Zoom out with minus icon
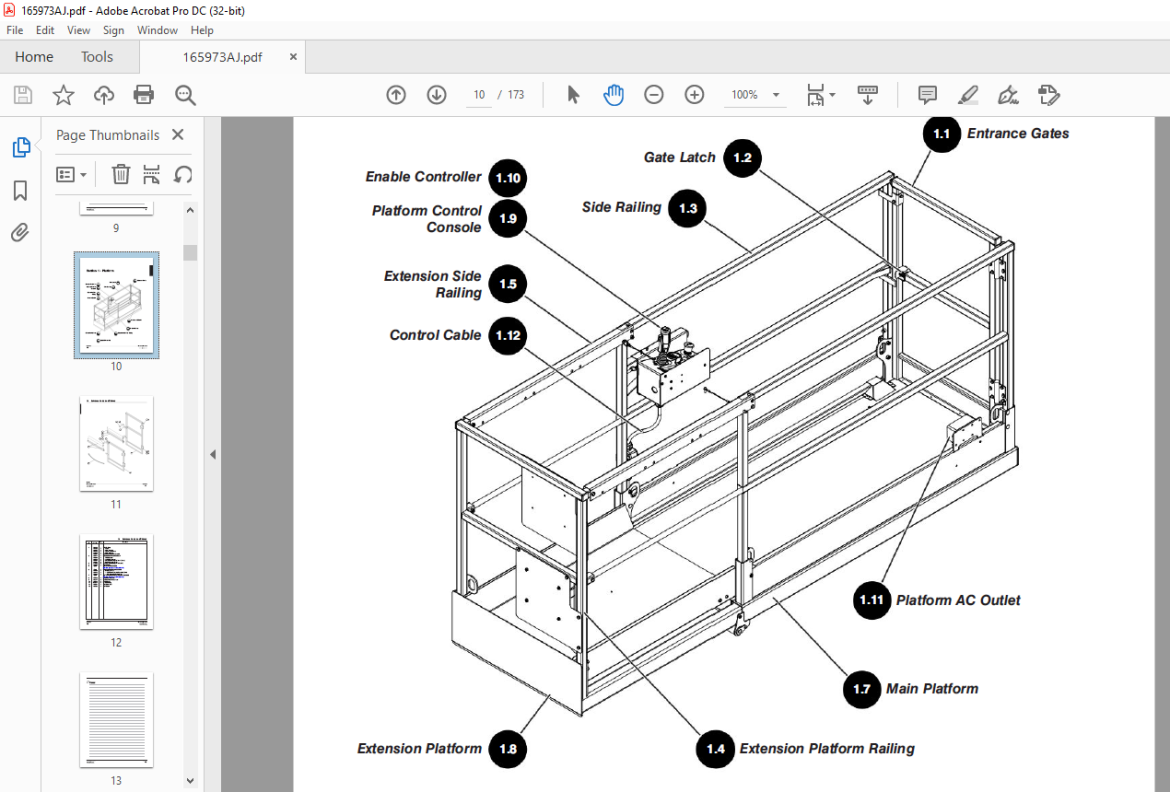Image resolution: width=1170 pixels, height=792 pixels. (x=654, y=95)
